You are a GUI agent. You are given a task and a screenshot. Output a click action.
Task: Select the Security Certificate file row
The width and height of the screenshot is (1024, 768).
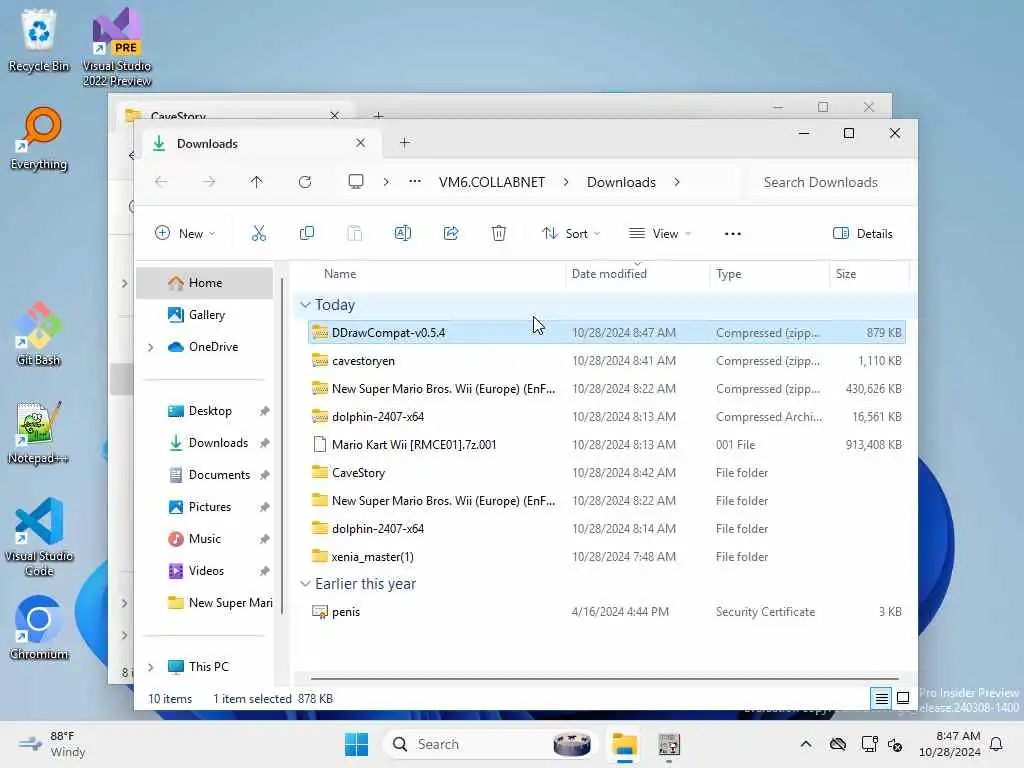tap(606, 612)
